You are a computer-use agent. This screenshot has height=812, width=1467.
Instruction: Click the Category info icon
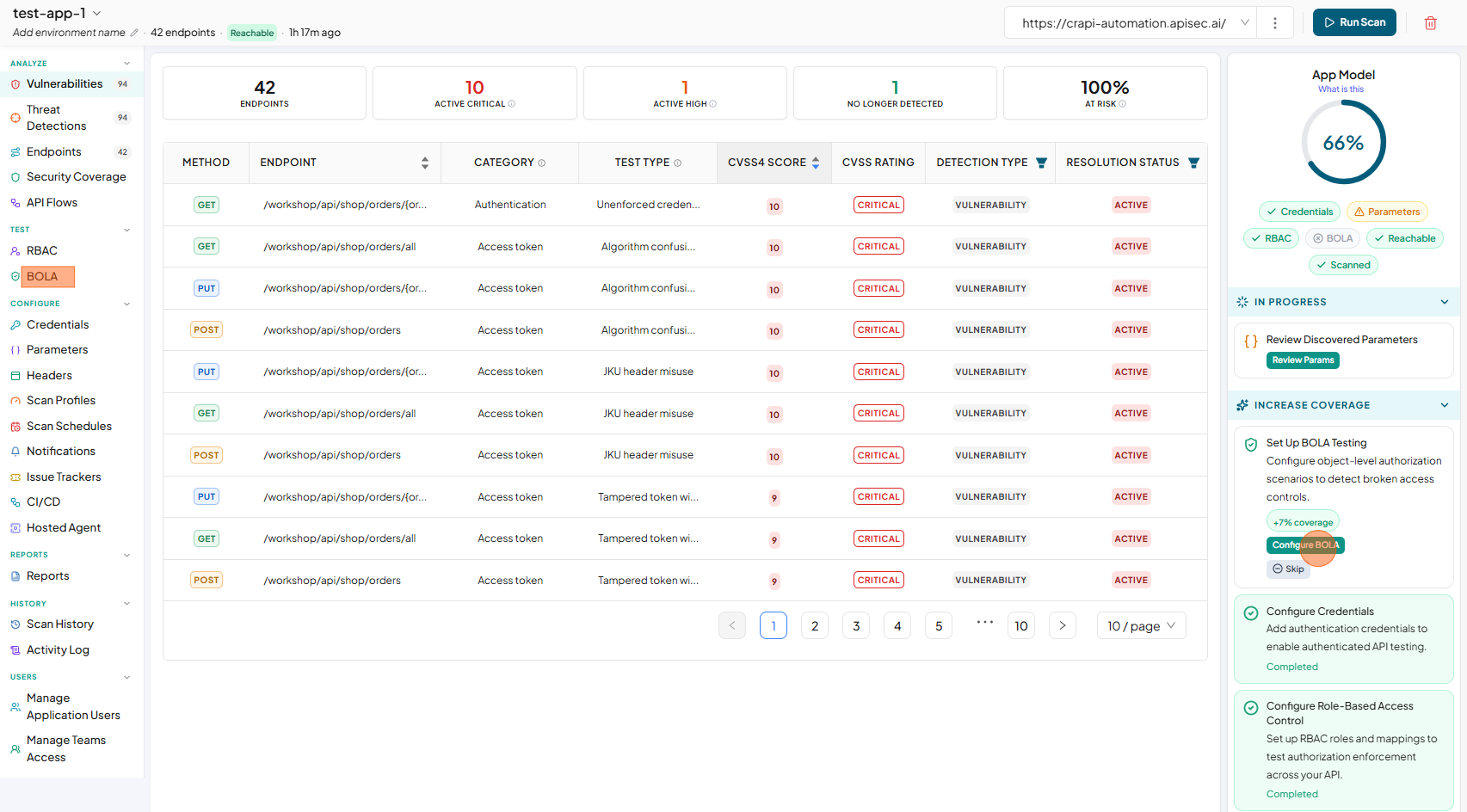(541, 163)
